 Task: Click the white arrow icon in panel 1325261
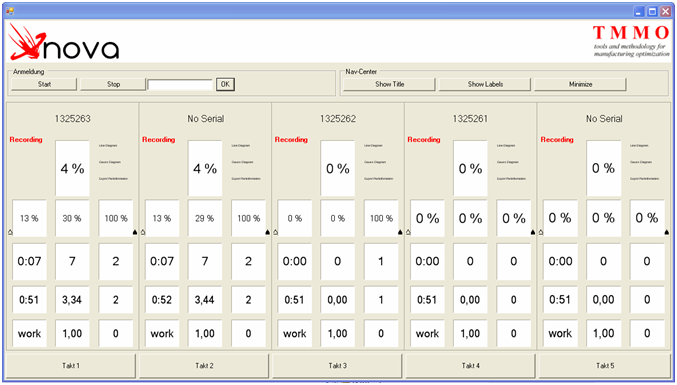point(408,232)
